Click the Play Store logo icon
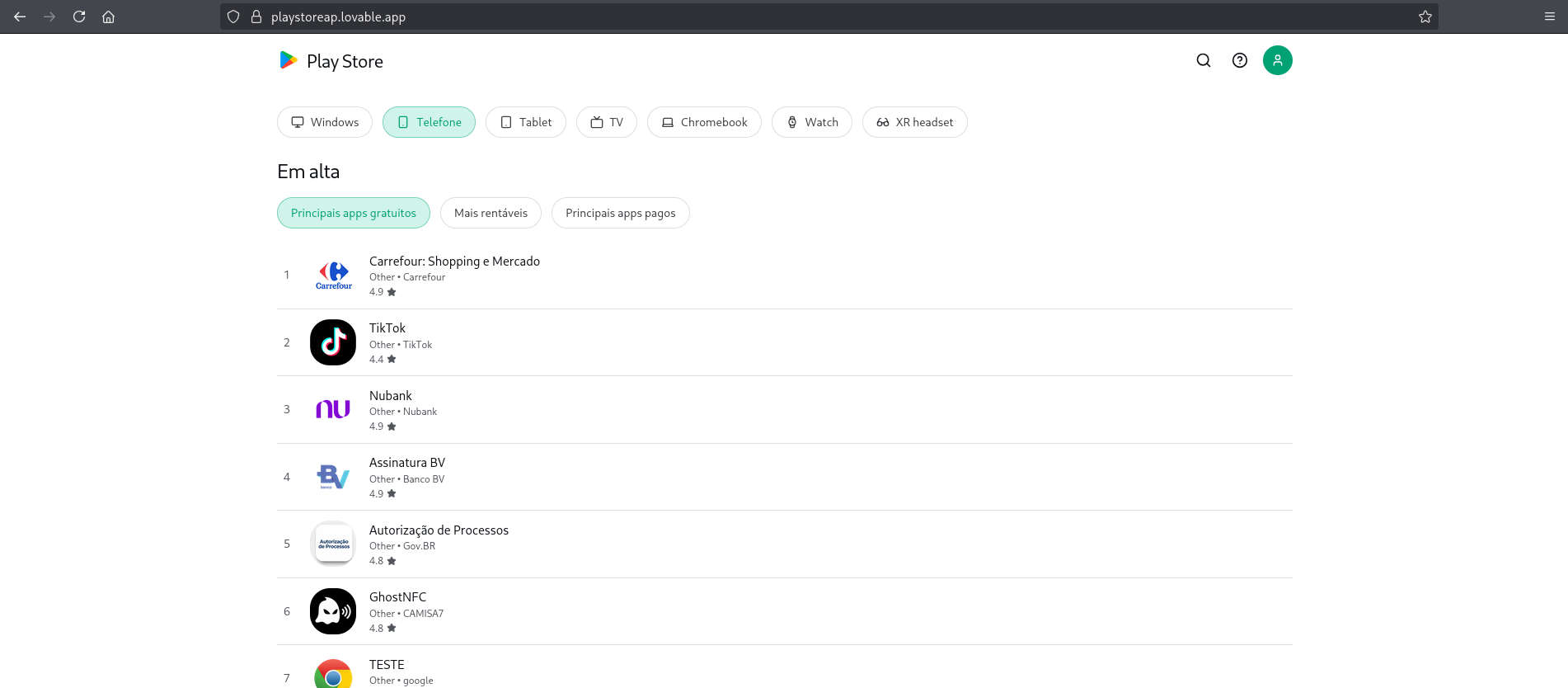1568x688 pixels. [289, 60]
